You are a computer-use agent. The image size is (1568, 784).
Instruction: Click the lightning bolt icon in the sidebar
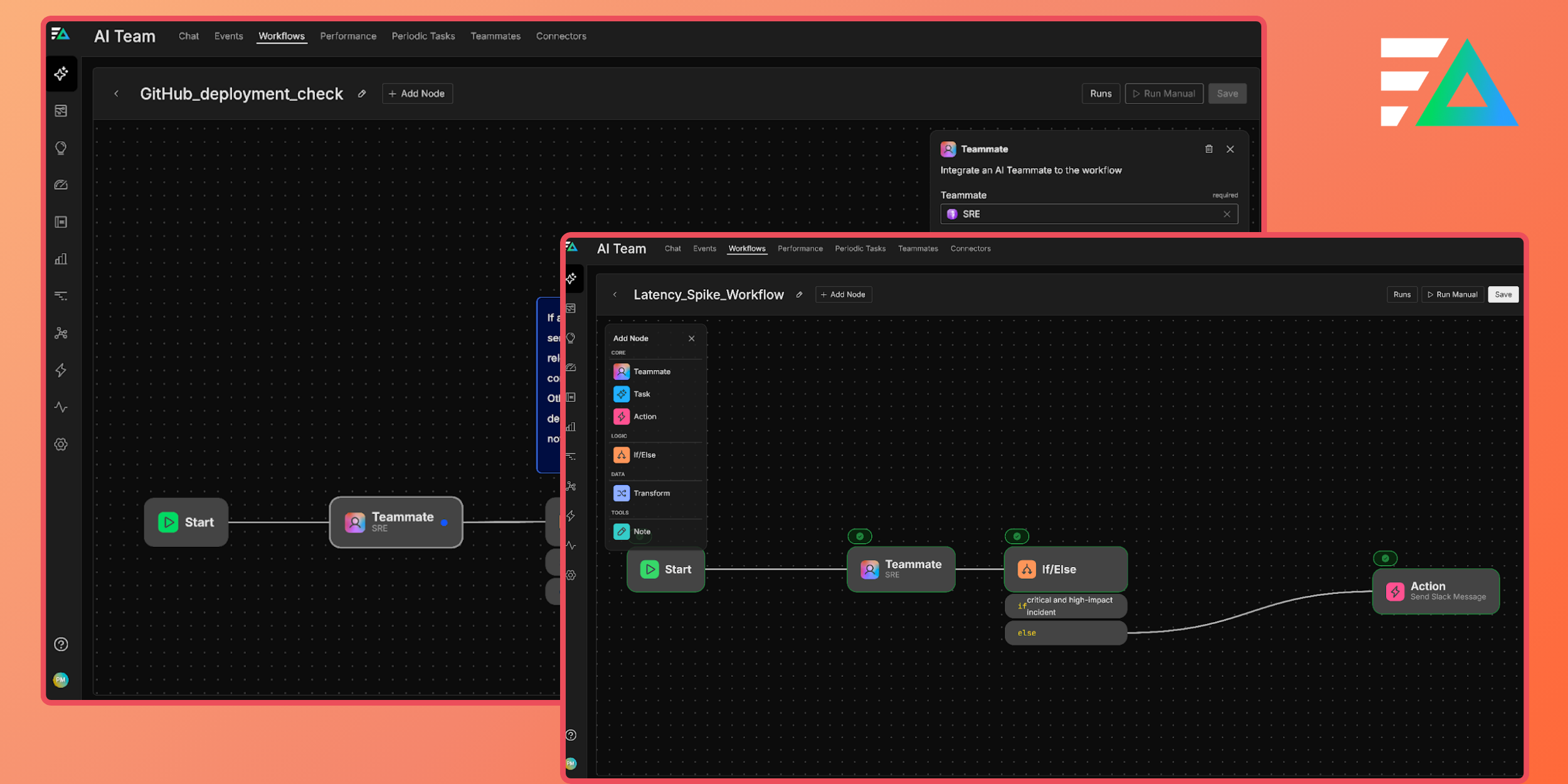click(x=61, y=370)
